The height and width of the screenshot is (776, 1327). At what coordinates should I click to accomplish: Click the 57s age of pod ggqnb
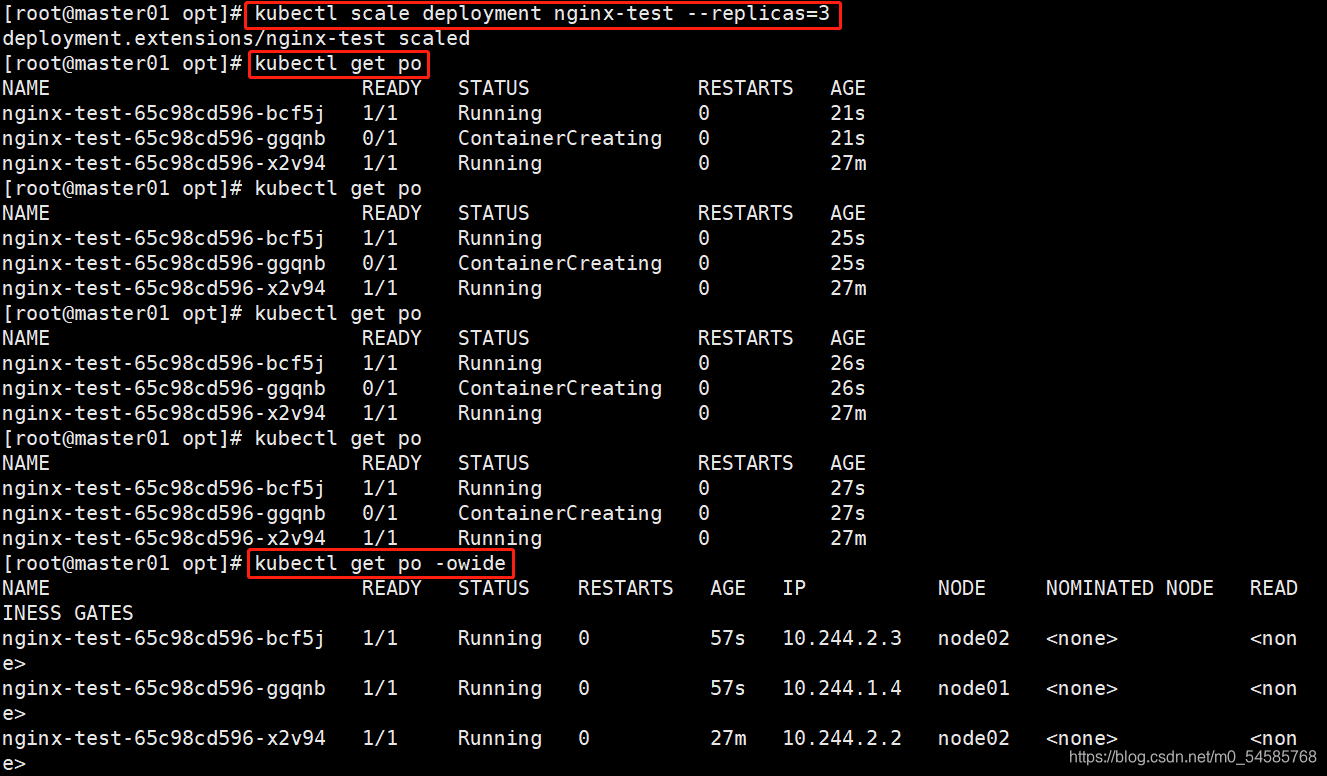(x=728, y=688)
